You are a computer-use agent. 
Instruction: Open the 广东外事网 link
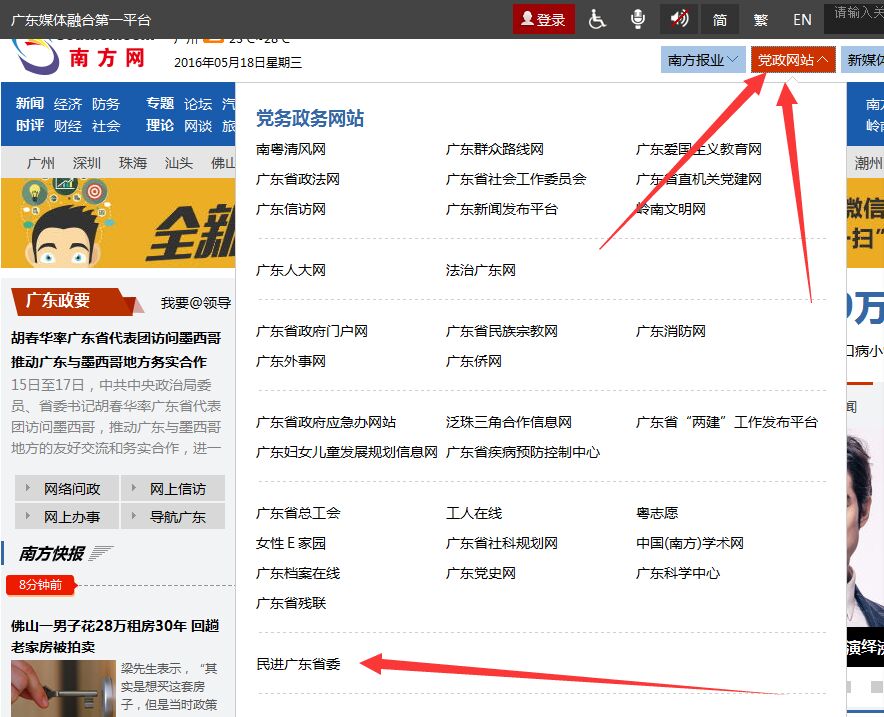point(291,361)
